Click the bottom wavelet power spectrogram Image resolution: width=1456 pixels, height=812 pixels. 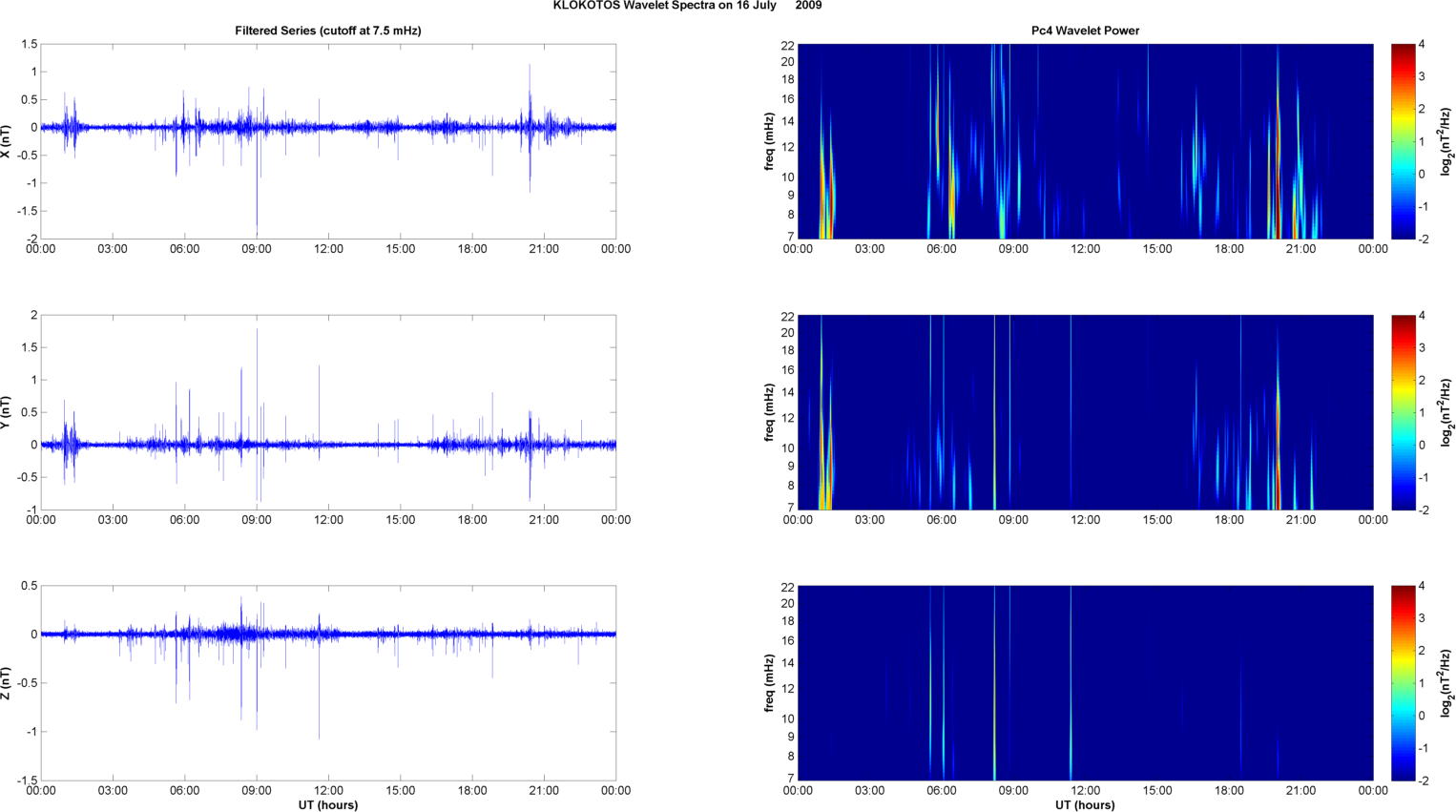pyautogui.click(x=1085, y=683)
